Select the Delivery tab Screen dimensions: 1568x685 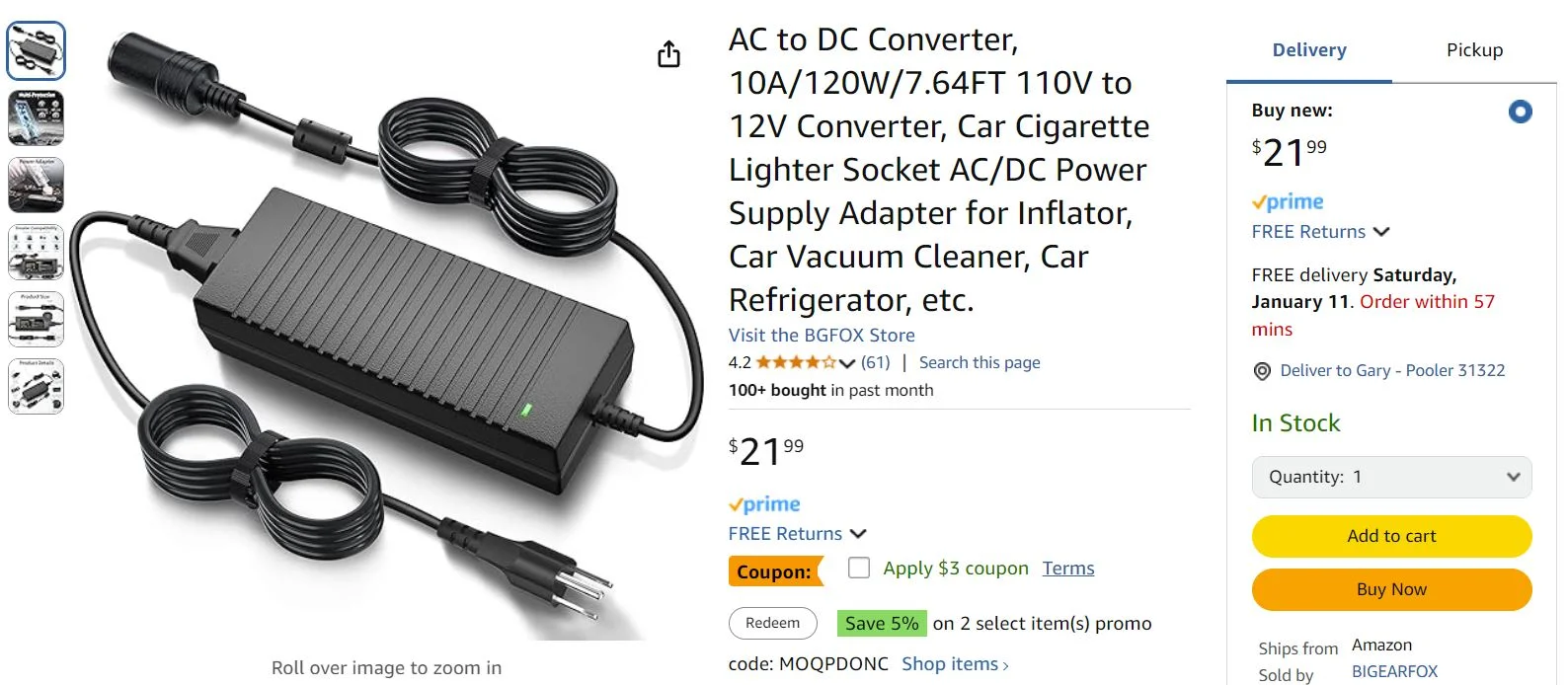point(1308,49)
